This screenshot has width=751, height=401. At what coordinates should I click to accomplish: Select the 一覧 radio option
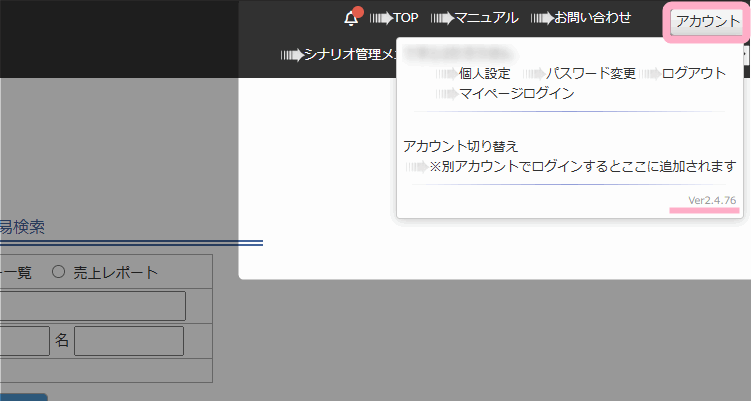[x=18, y=272]
